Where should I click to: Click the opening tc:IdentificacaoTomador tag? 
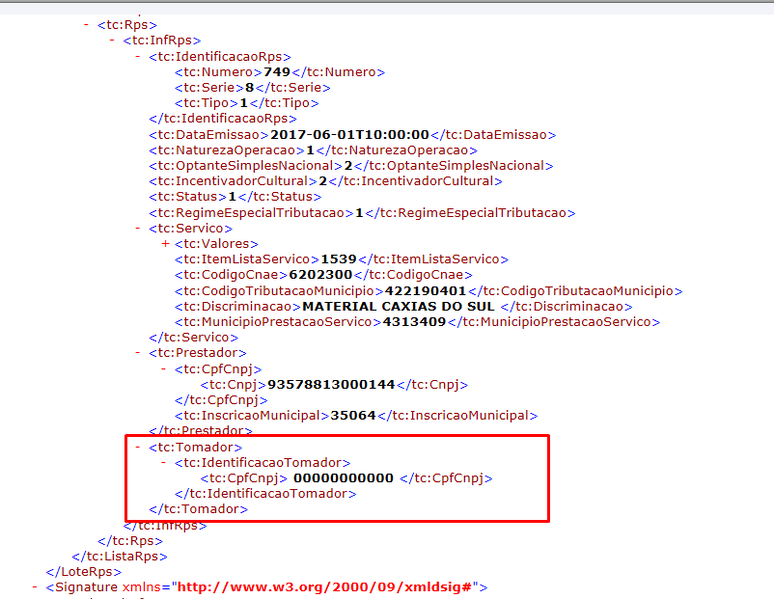263,463
